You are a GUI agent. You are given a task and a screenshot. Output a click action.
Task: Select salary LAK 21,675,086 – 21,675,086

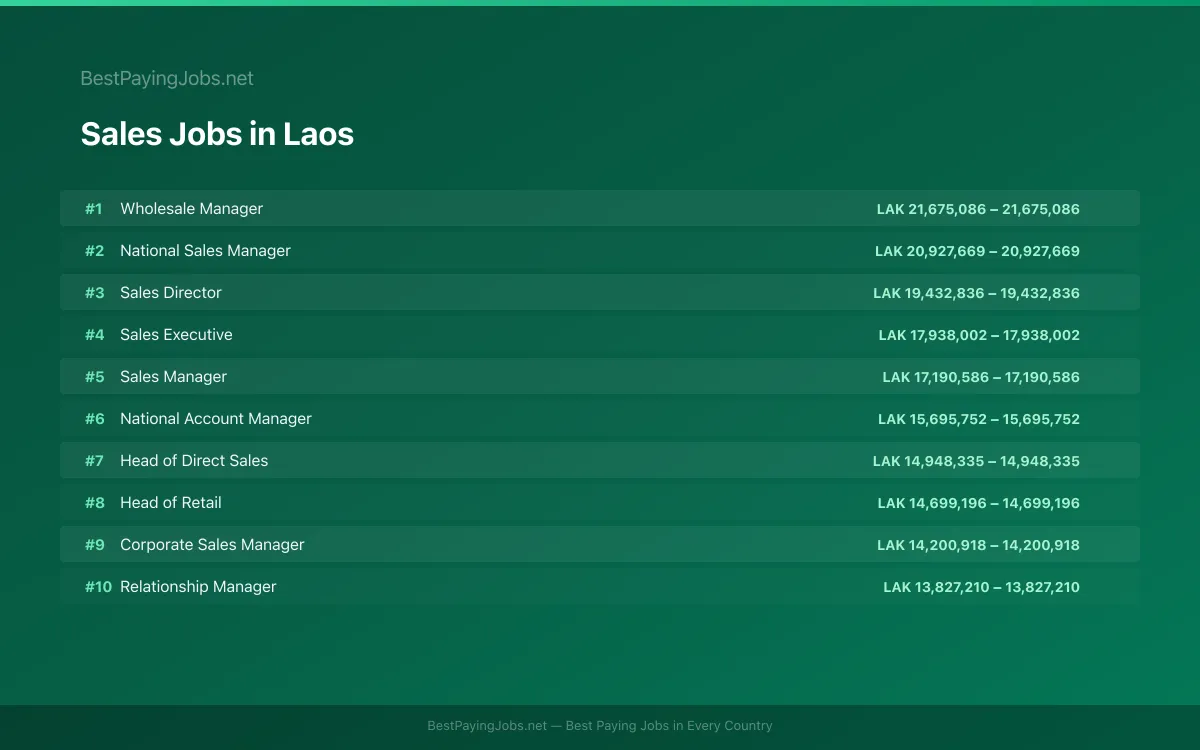pos(978,209)
